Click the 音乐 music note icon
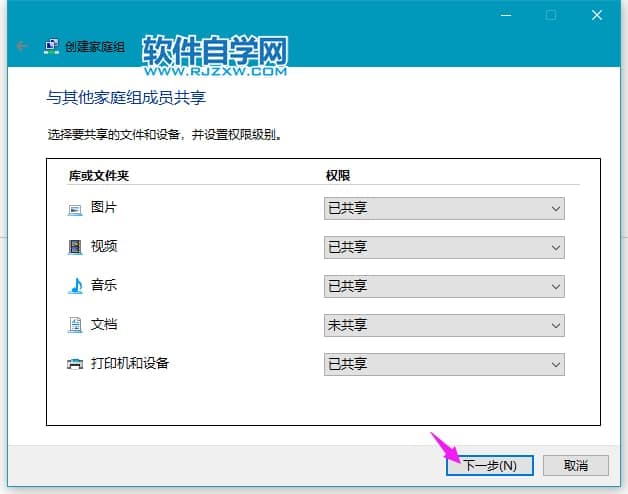The height and width of the screenshot is (494, 628). click(75, 286)
